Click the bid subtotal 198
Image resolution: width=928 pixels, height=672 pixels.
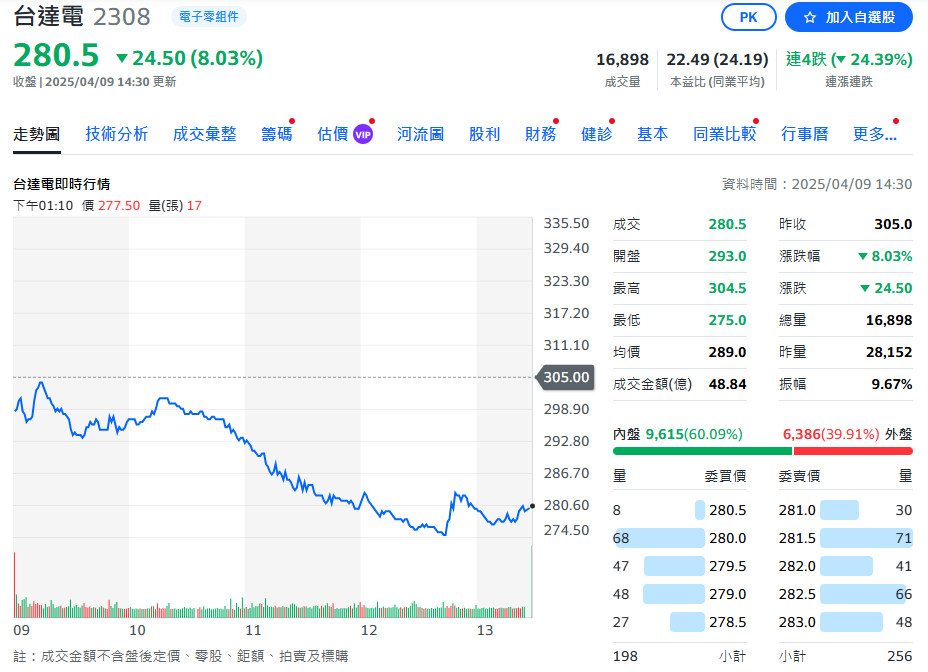point(626,656)
